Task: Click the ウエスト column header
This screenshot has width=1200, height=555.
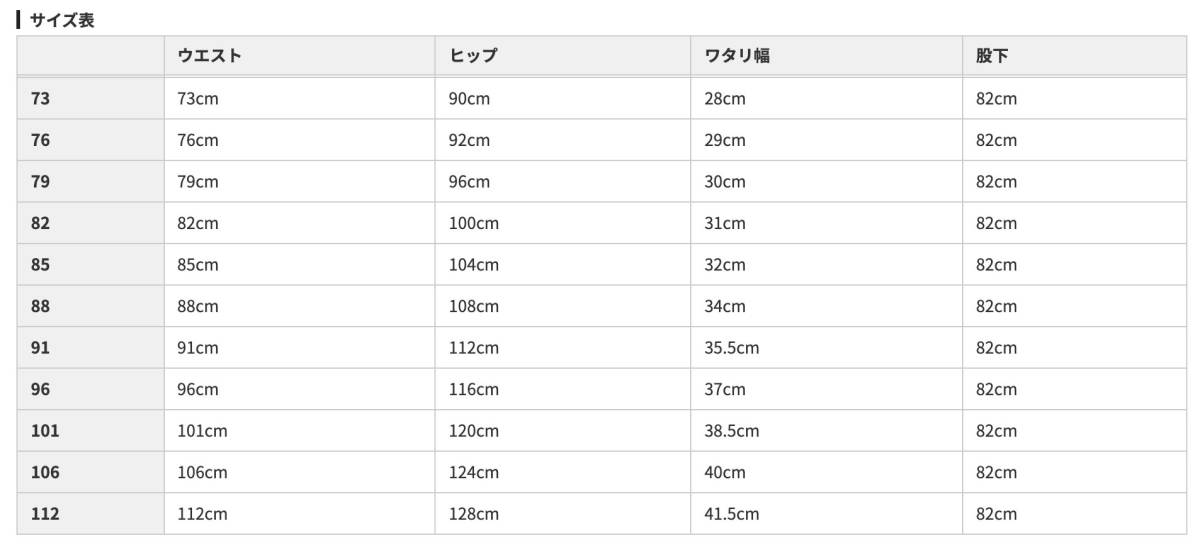Action: pos(210,56)
